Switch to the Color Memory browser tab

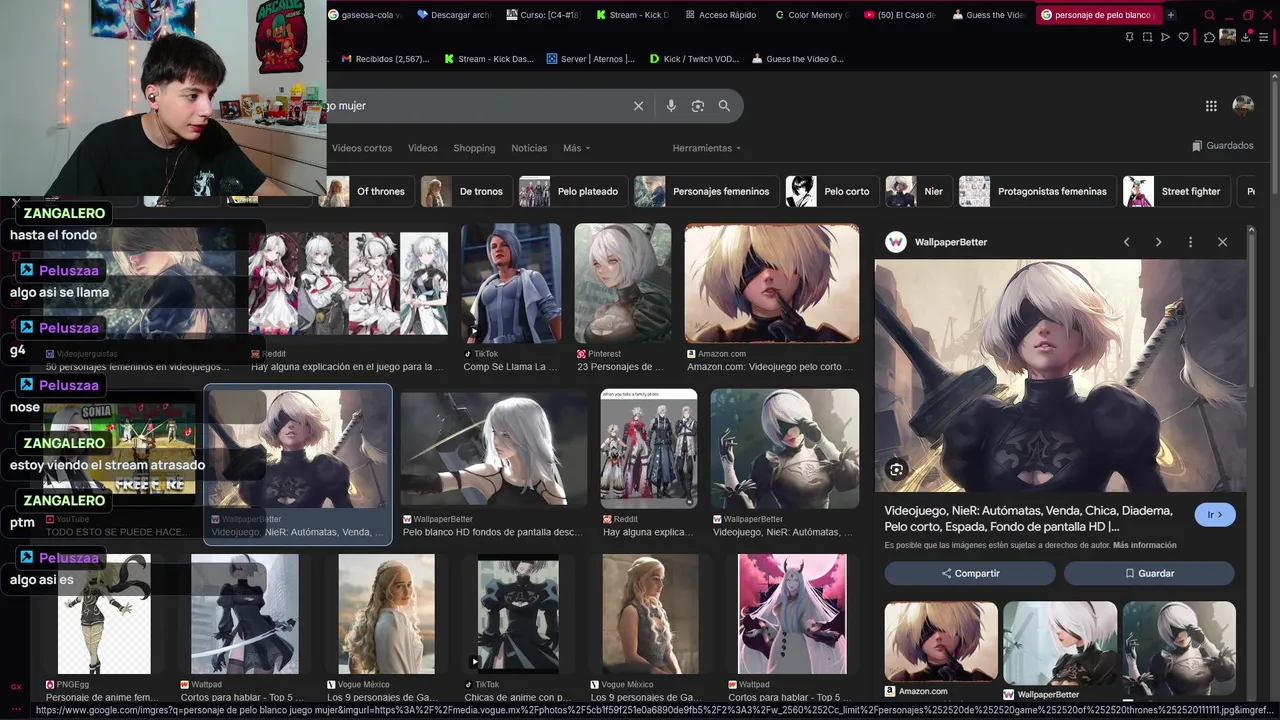point(812,15)
